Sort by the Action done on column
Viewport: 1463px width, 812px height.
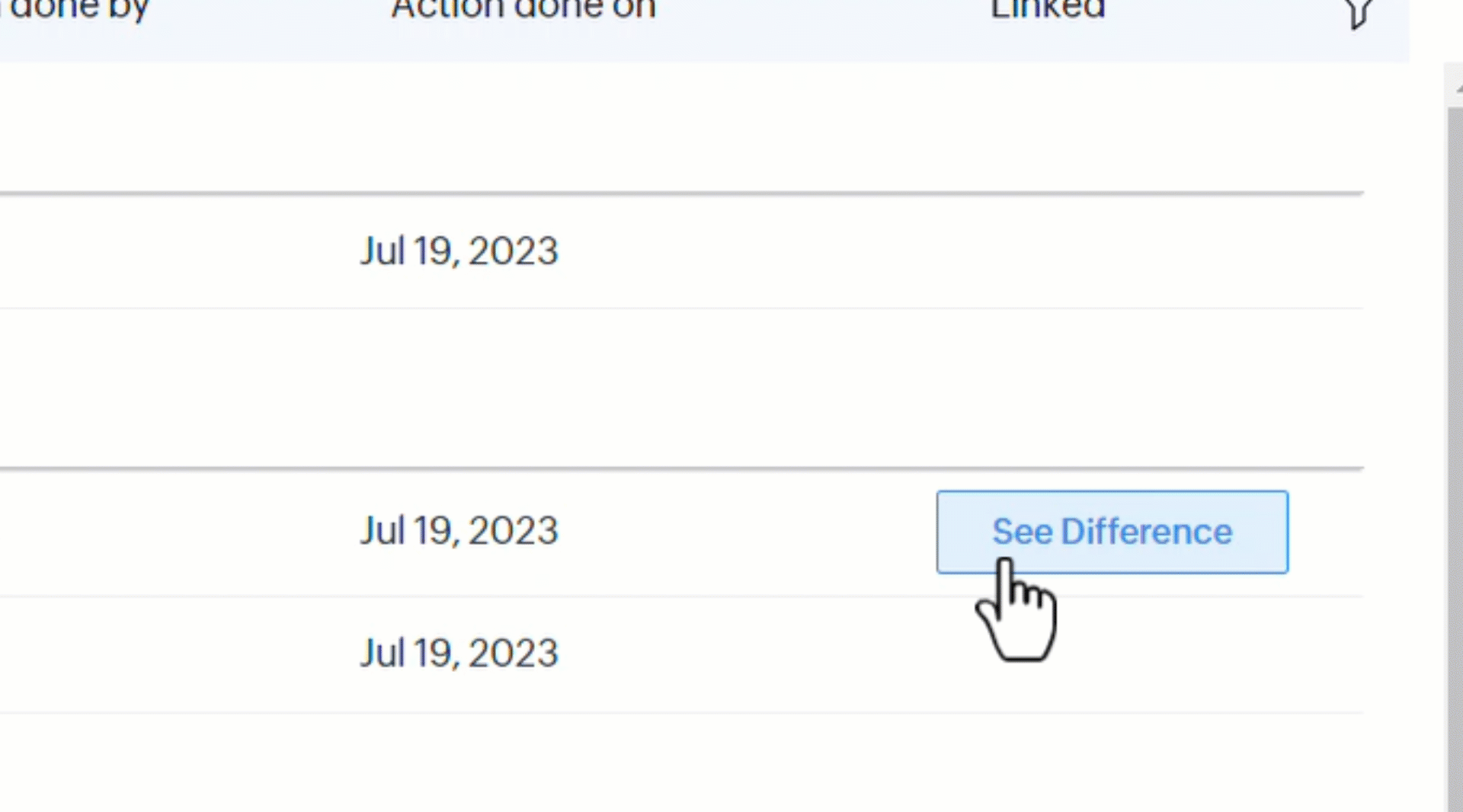[x=523, y=9]
